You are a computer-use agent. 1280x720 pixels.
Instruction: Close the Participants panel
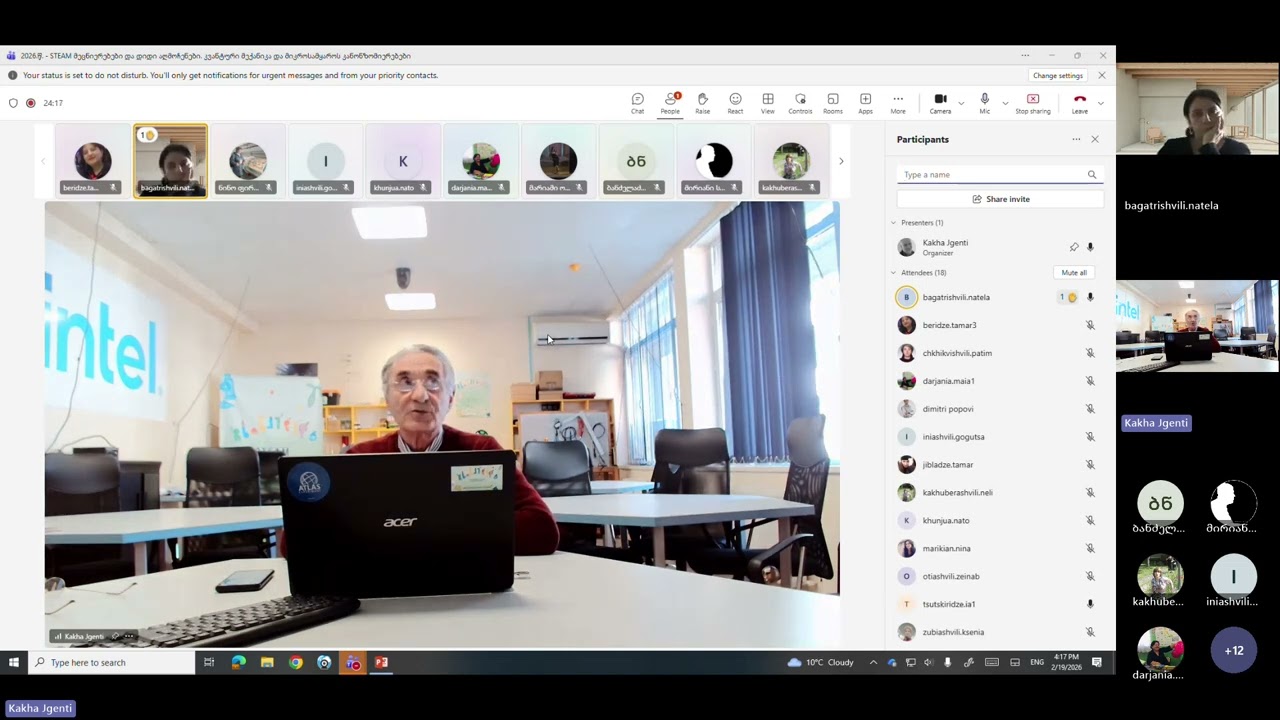pos(1095,139)
